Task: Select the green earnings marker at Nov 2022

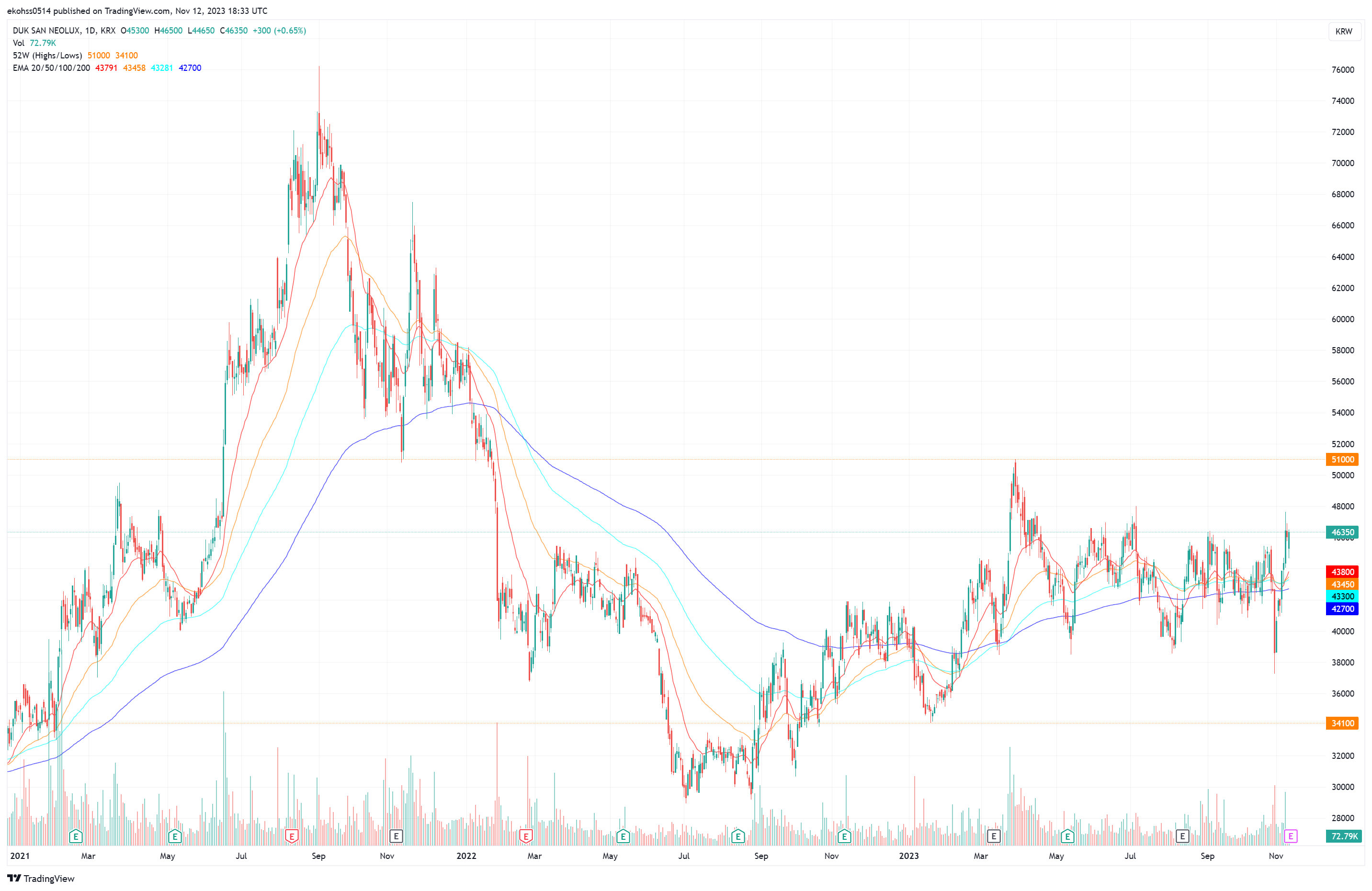Action: [845, 836]
